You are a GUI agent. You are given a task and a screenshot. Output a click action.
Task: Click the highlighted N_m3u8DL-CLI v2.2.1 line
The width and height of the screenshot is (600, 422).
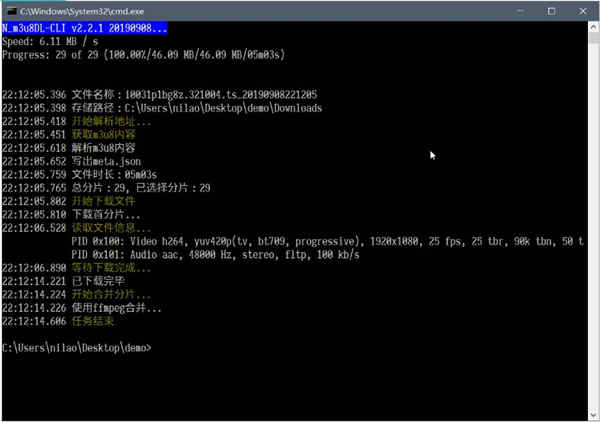coord(85,28)
